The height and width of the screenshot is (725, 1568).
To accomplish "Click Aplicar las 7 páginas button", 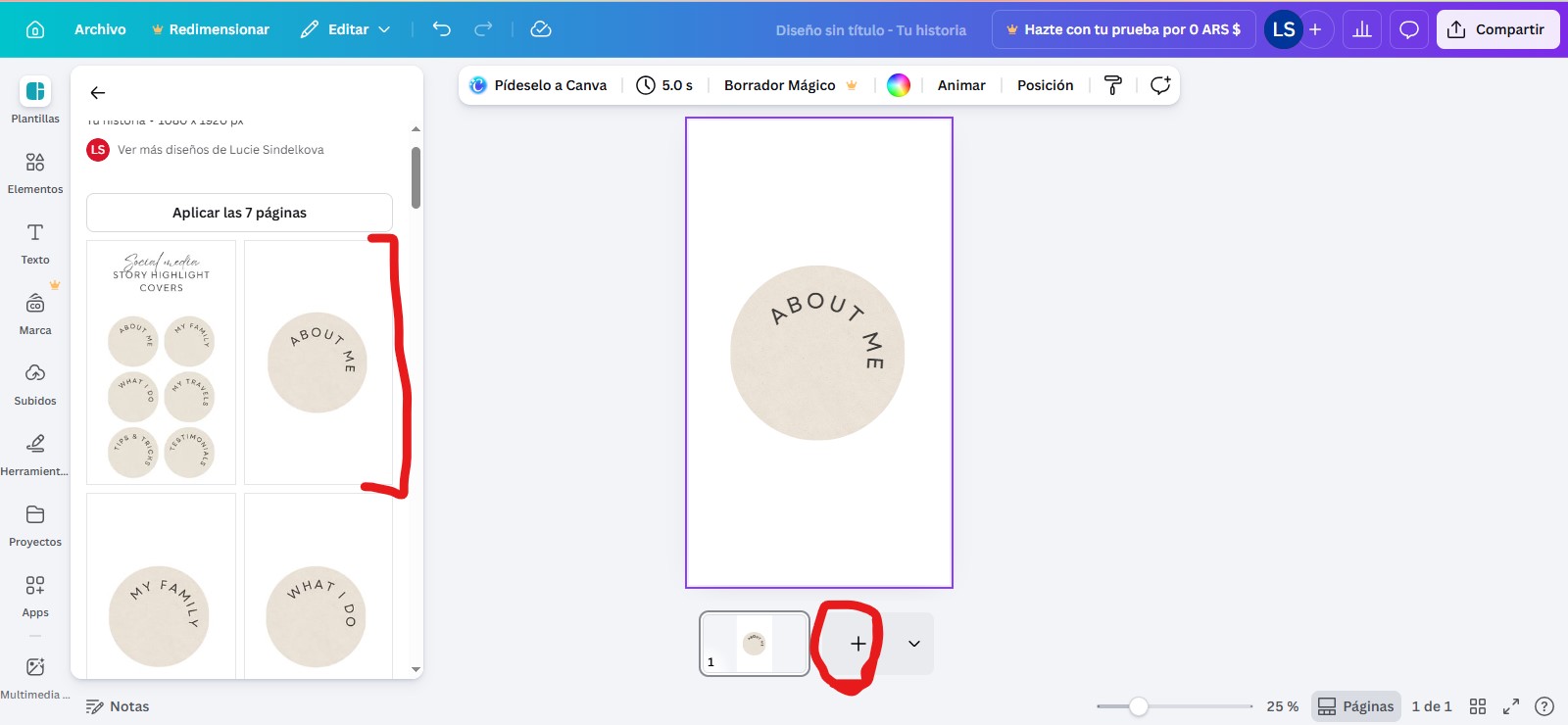I will 239,213.
